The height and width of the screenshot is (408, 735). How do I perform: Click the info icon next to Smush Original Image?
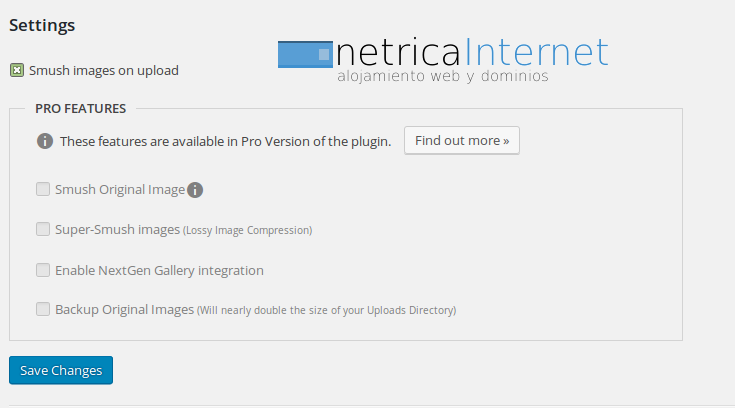195,190
